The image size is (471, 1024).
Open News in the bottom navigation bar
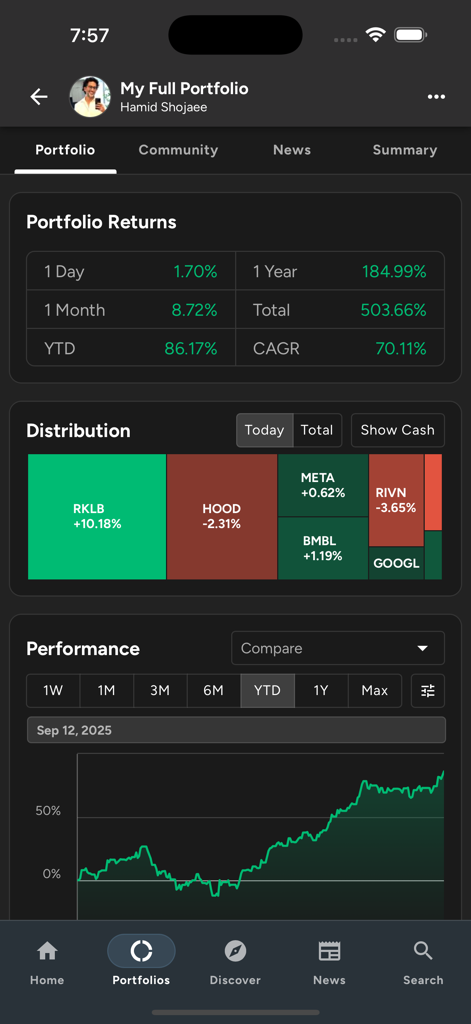329,961
